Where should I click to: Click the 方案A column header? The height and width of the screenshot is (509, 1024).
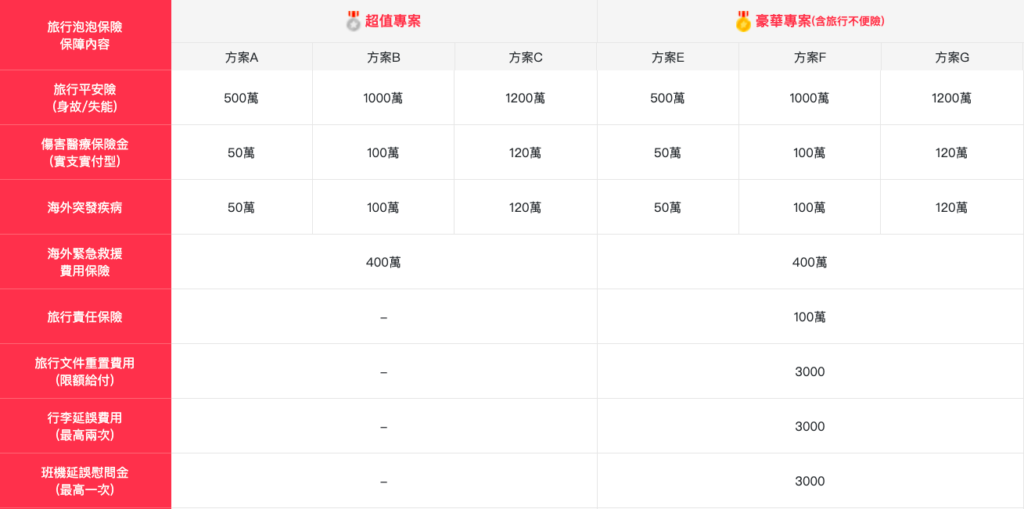pos(241,58)
